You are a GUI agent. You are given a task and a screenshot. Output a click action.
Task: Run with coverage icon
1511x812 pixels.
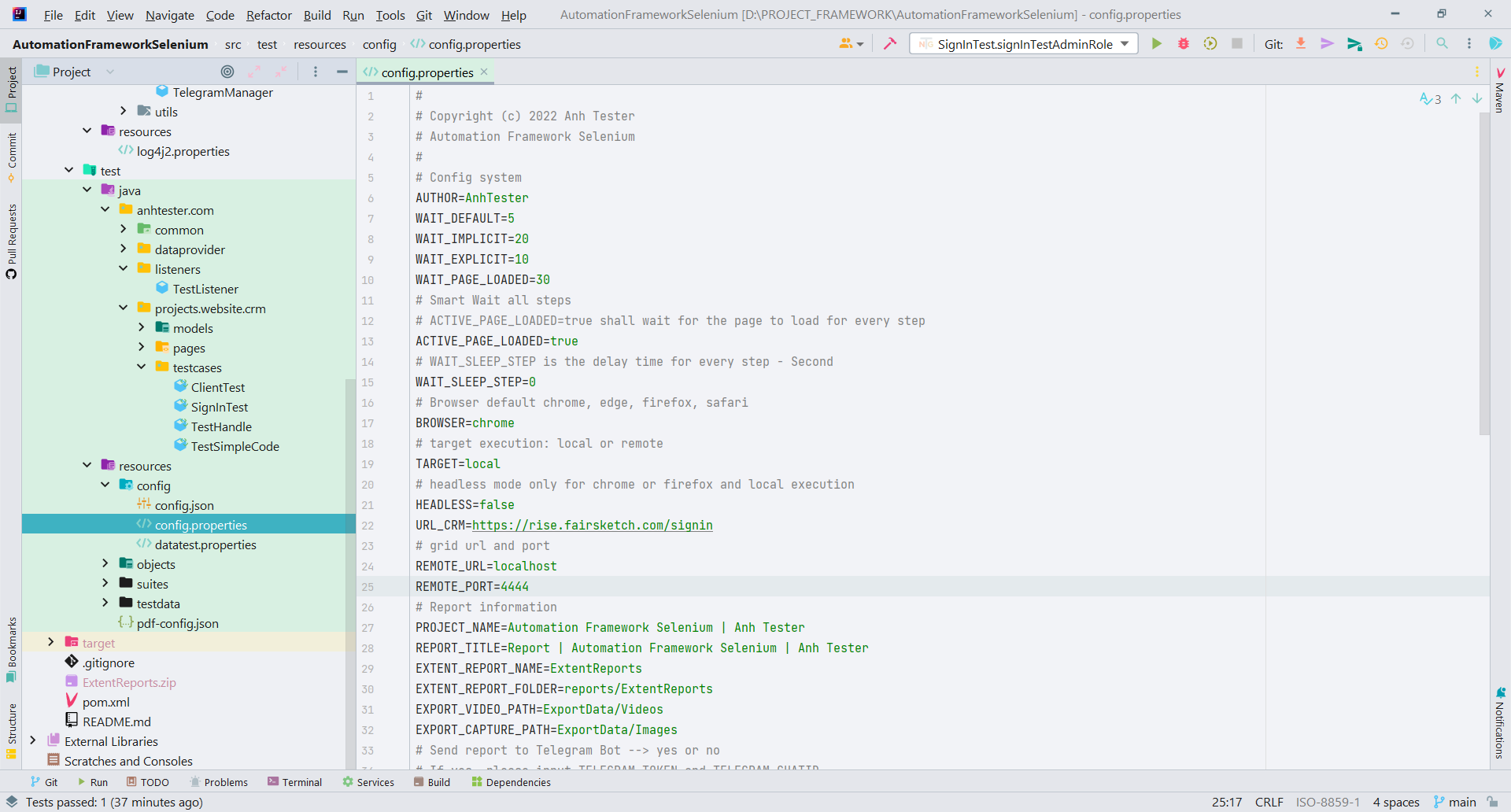pos(1210,44)
